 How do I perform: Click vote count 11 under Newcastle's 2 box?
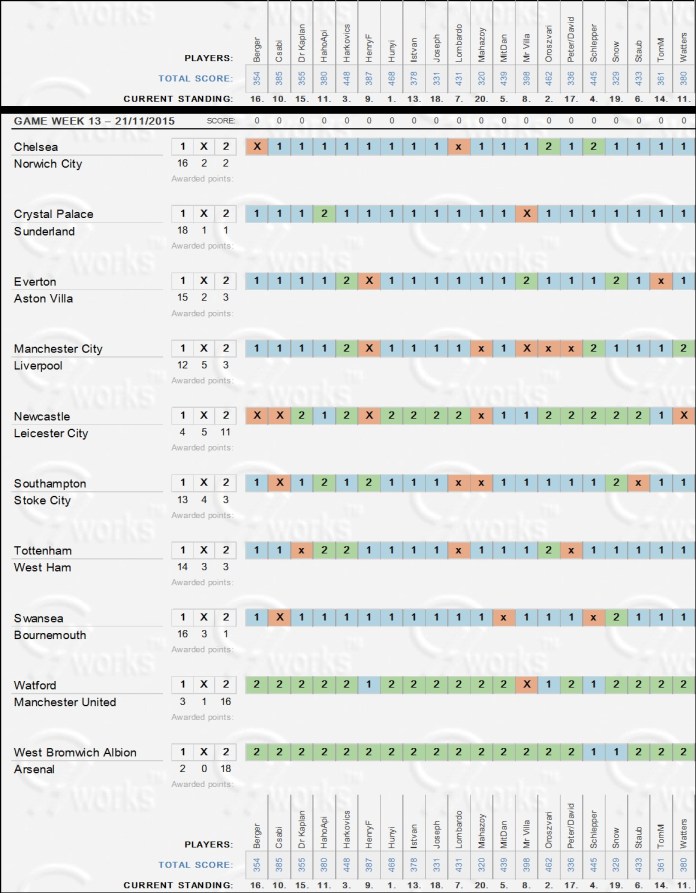click(x=226, y=432)
